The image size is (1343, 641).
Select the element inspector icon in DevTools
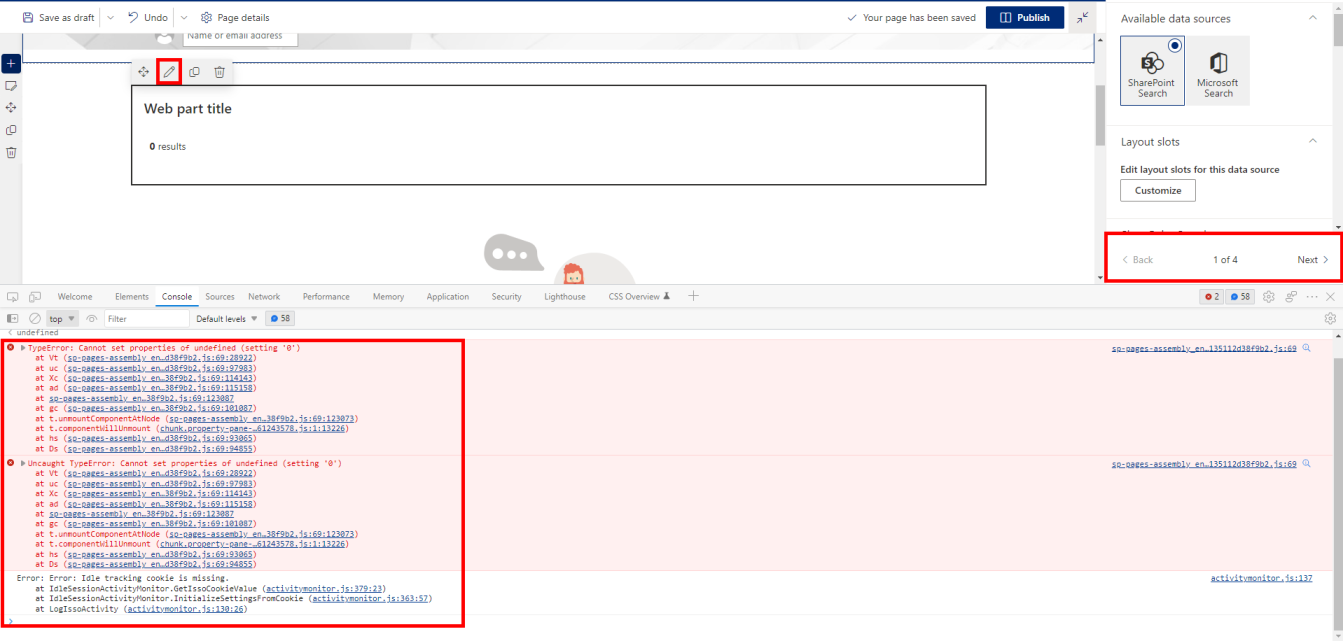pyautogui.click(x=12, y=296)
